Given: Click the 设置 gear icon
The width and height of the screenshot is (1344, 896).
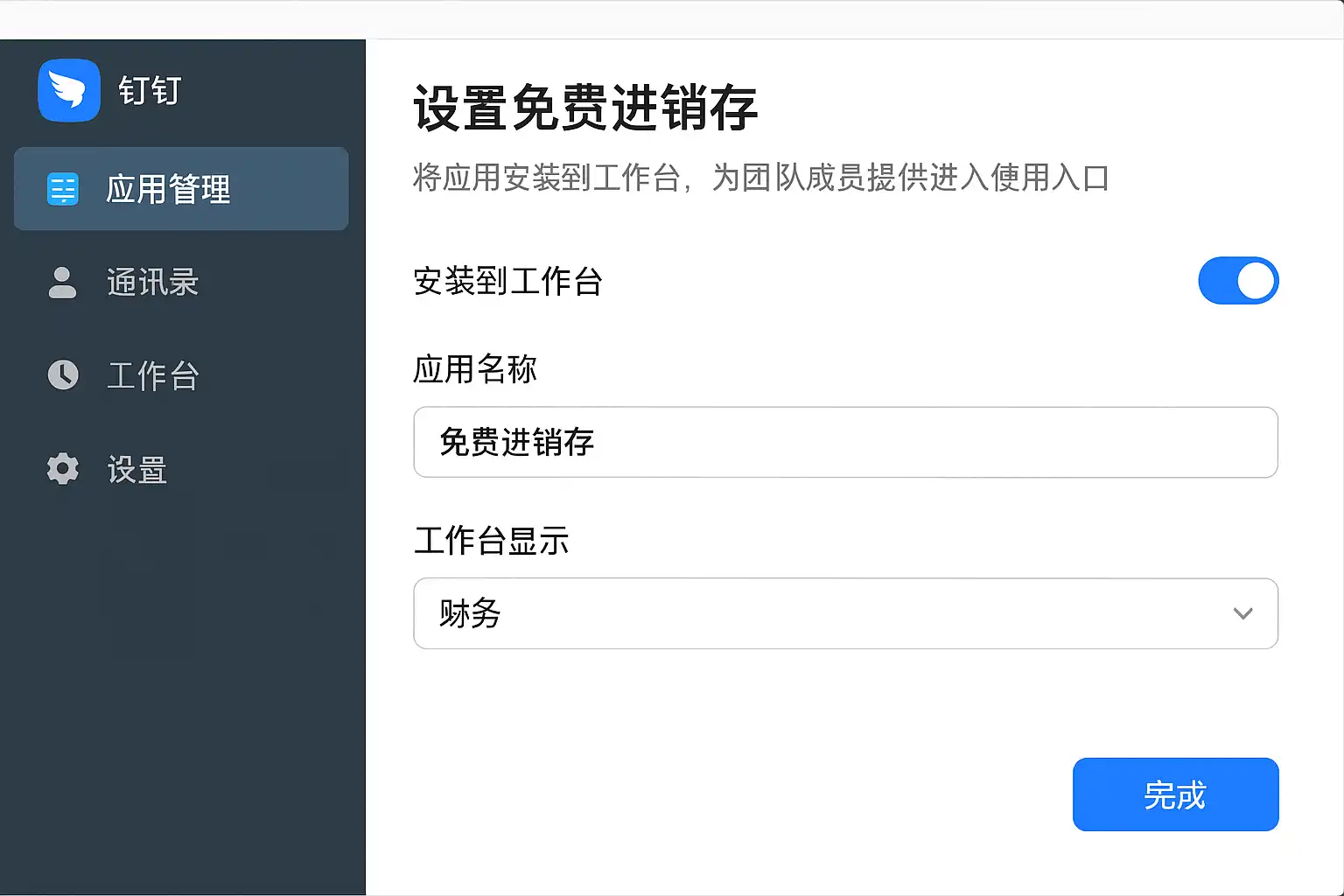Looking at the screenshot, I should (x=63, y=469).
